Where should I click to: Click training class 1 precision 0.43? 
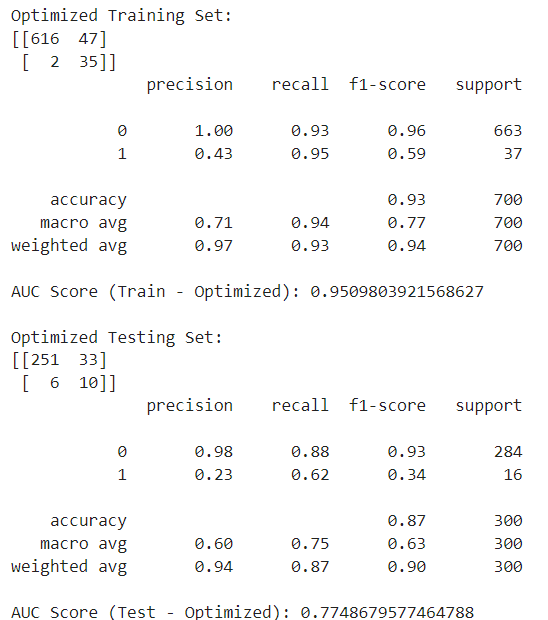pos(214,154)
